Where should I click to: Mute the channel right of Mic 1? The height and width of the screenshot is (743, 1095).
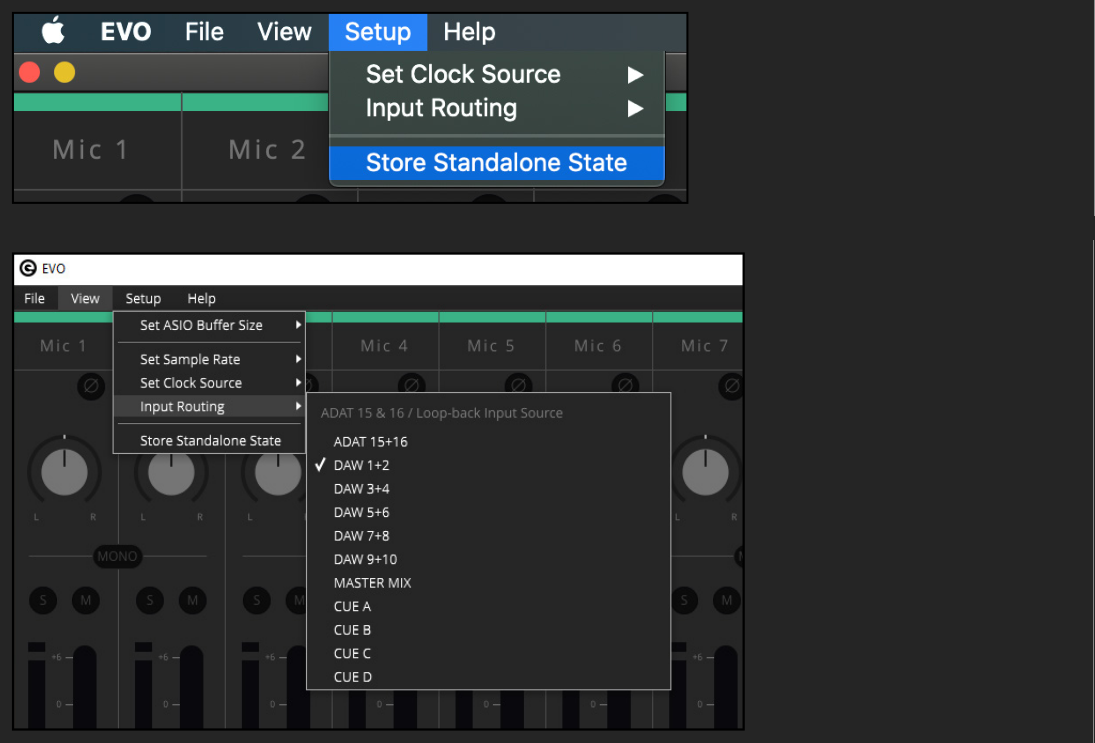tap(193, 600)
